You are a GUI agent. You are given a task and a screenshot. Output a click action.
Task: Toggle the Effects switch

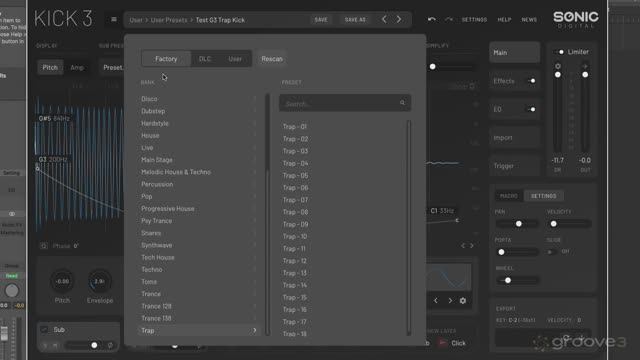[531, 81]
